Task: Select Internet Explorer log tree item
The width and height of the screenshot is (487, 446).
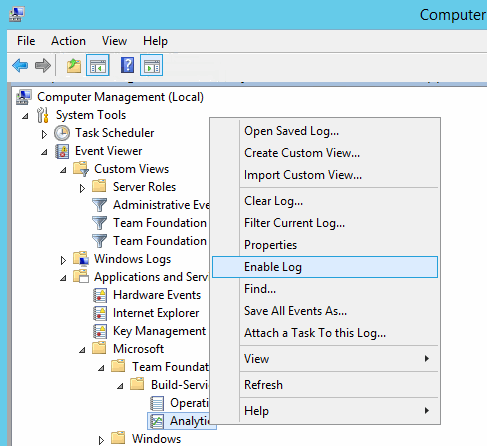Action: (156, 313)
